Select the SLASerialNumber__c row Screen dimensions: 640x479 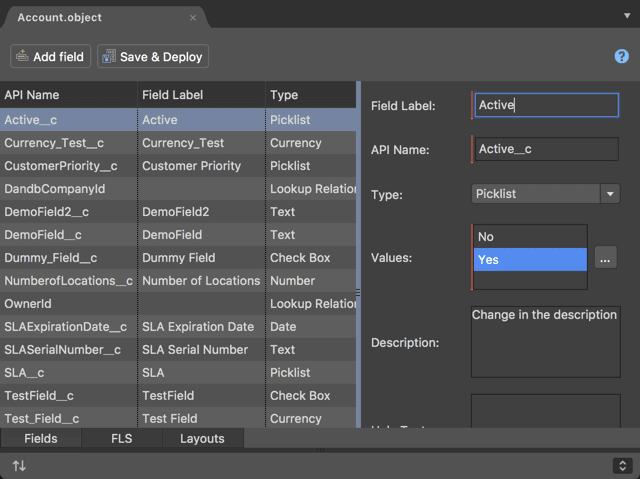[x=178, y=350]
